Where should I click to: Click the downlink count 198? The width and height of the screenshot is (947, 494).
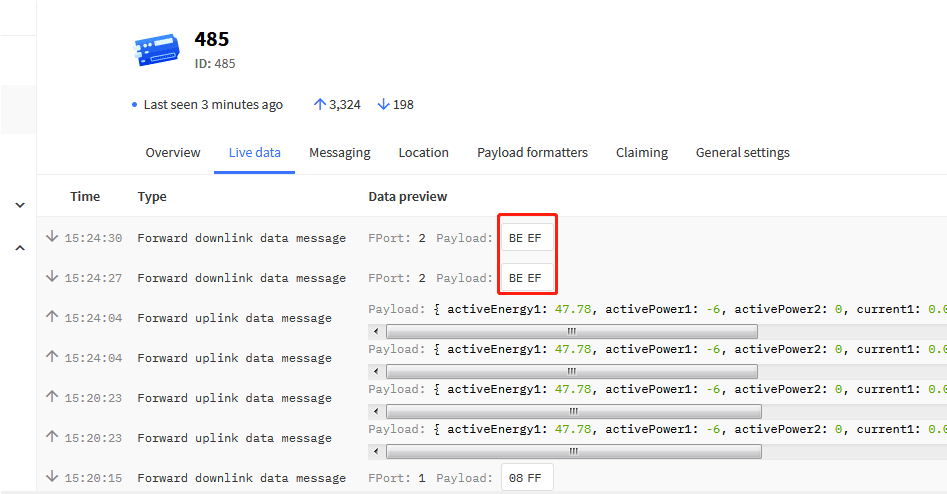403,104
